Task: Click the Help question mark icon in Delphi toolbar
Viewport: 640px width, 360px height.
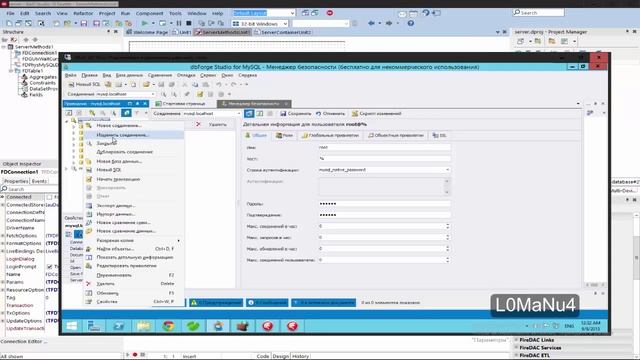Action: (411, 23)
